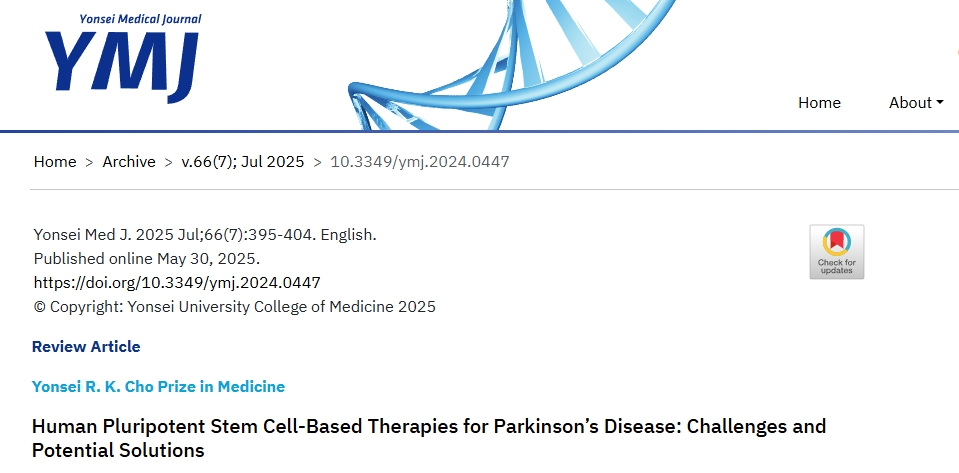Go to Home in the breadcrumb trail
The height and width of the screenshot is (473, 959).
(x=55, y=162)
